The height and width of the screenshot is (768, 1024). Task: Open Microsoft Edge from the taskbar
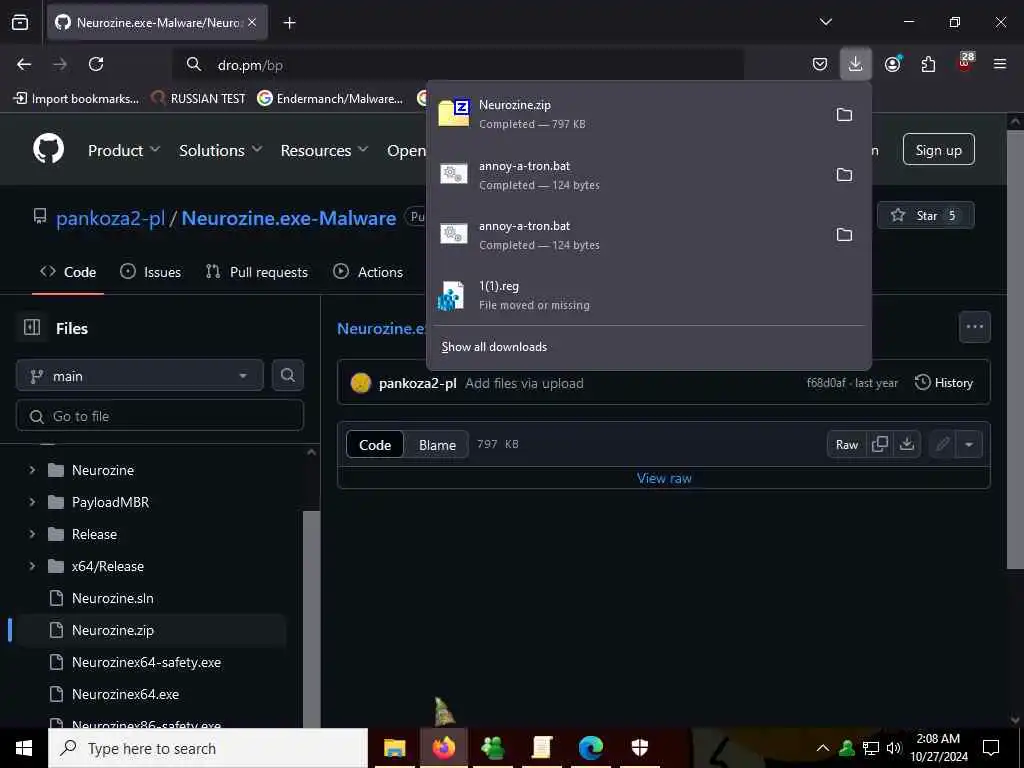pyautogui.click(x=590, y=748)
